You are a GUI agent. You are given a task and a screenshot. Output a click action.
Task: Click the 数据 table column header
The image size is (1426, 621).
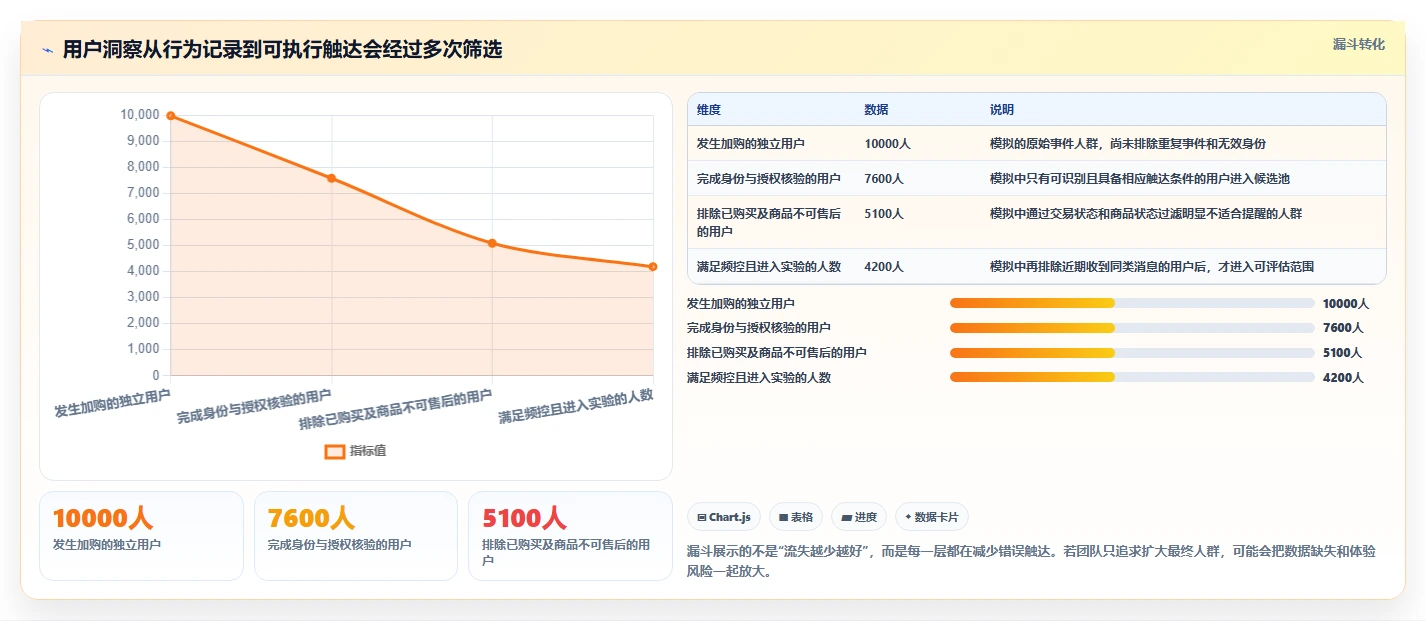point(876,110)
